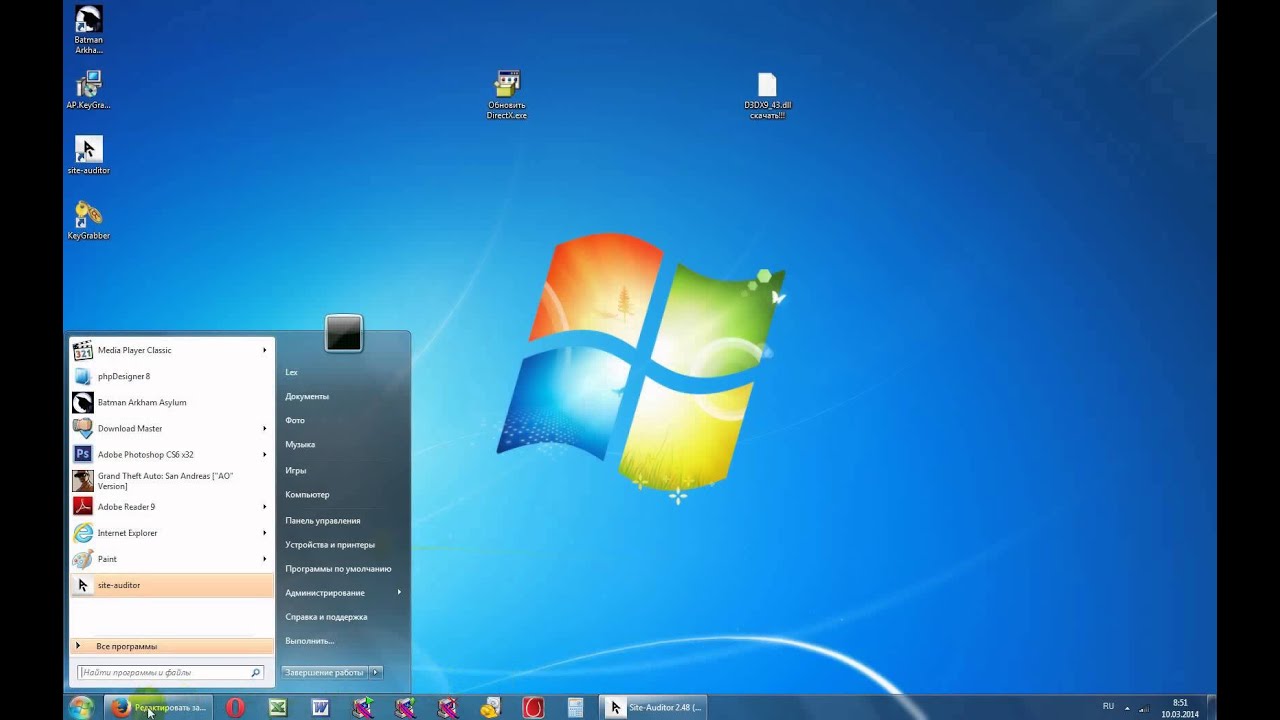Click the Завершение работы button
The image size is (1280, 720).
click(x=325, y=672)
